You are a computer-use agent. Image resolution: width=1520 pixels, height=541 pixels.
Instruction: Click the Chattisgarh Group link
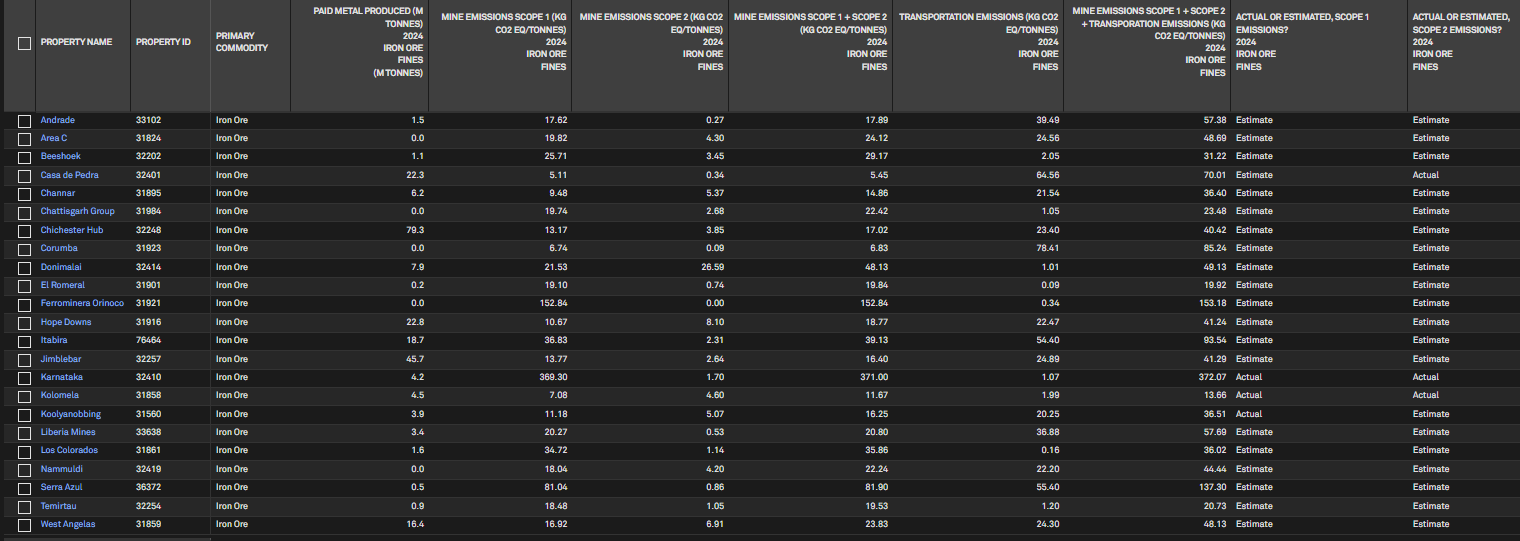pyautogui.click(x=77, y=211)
